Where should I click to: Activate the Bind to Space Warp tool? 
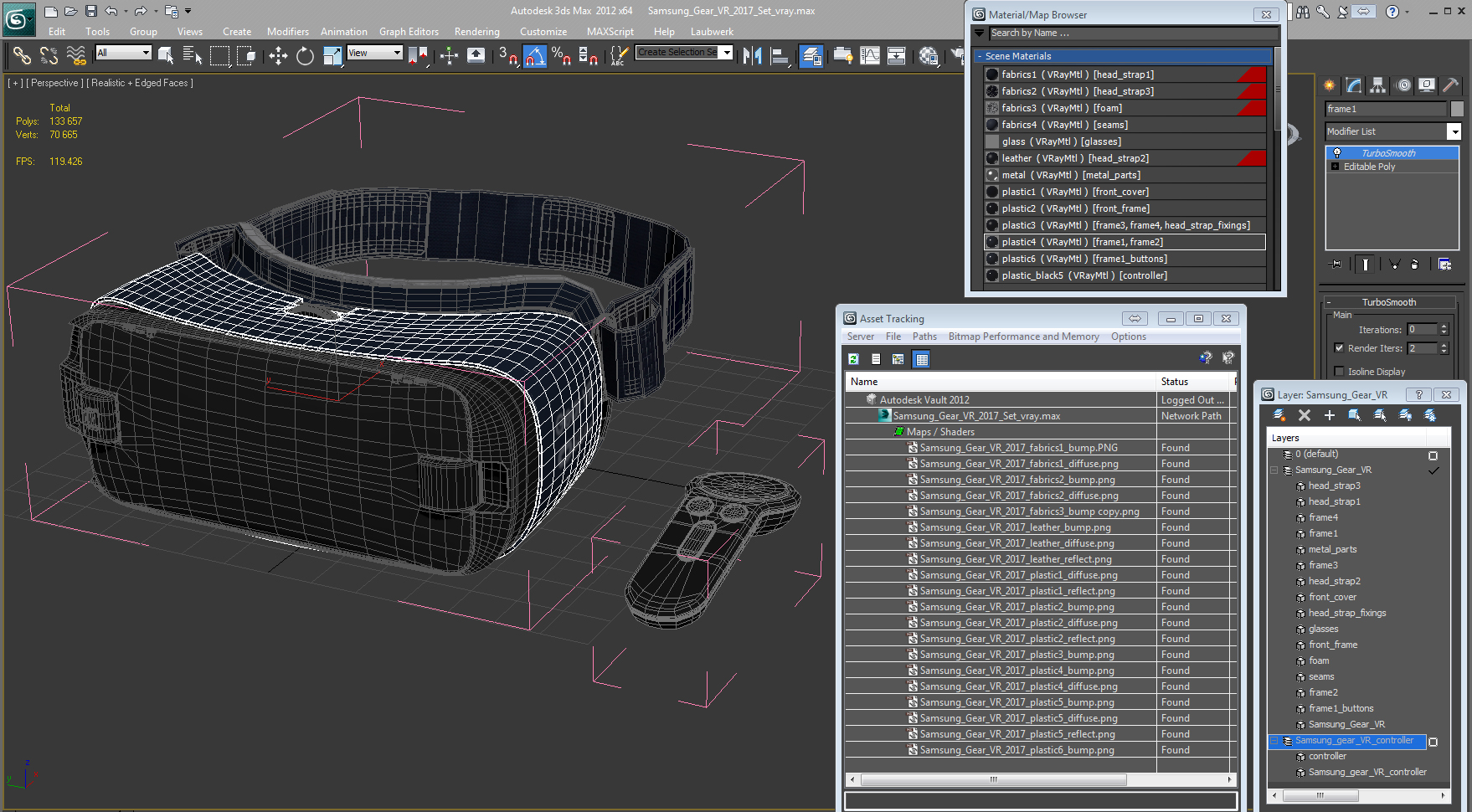(76, 56)
